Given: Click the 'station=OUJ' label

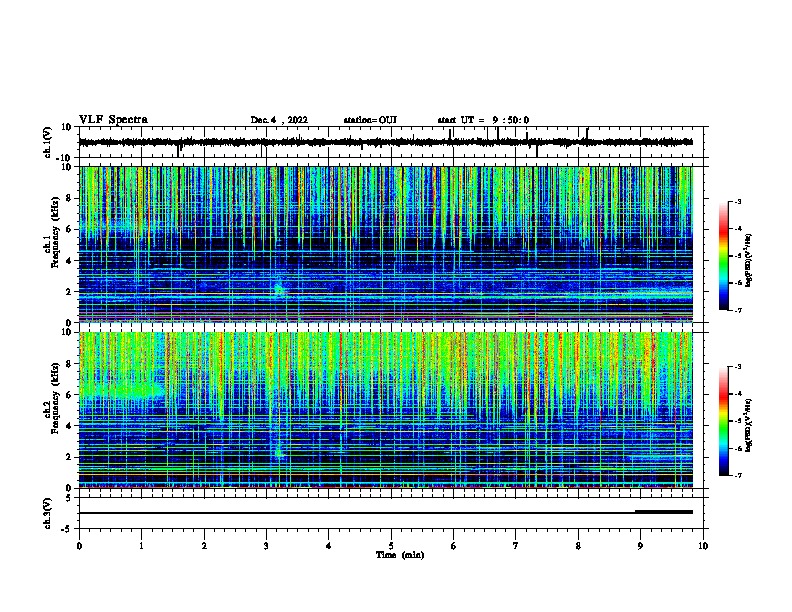Looking at the screenshot, I should [x=370, y=120].
